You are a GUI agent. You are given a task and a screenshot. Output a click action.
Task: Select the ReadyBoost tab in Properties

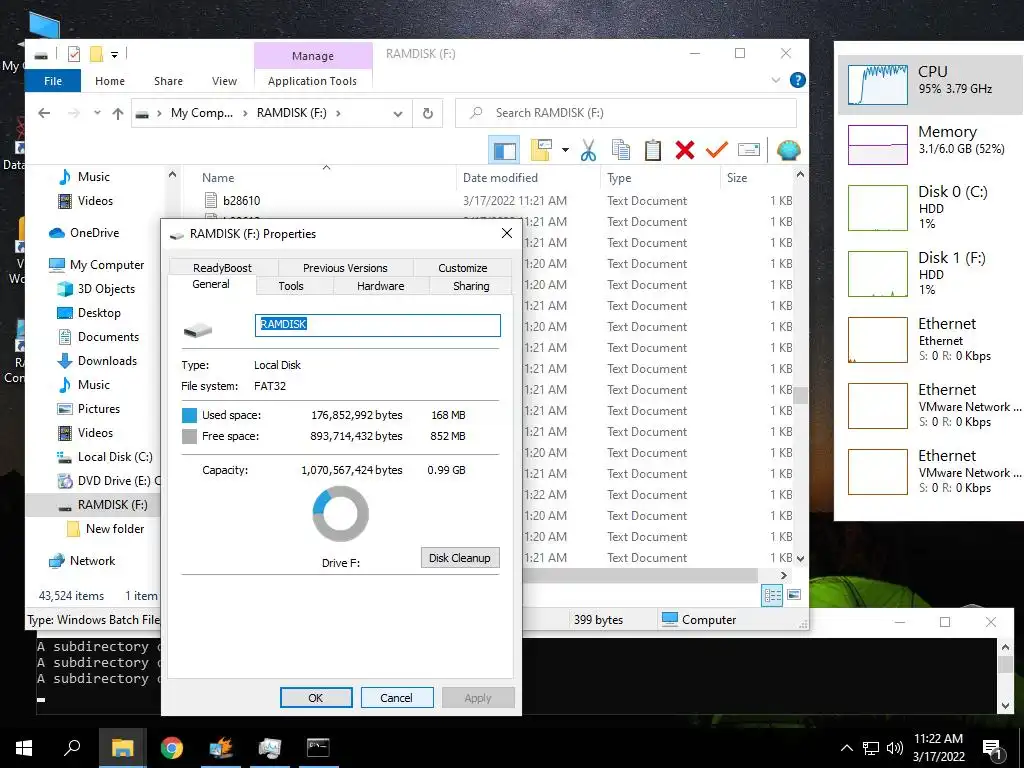[222, 268]
